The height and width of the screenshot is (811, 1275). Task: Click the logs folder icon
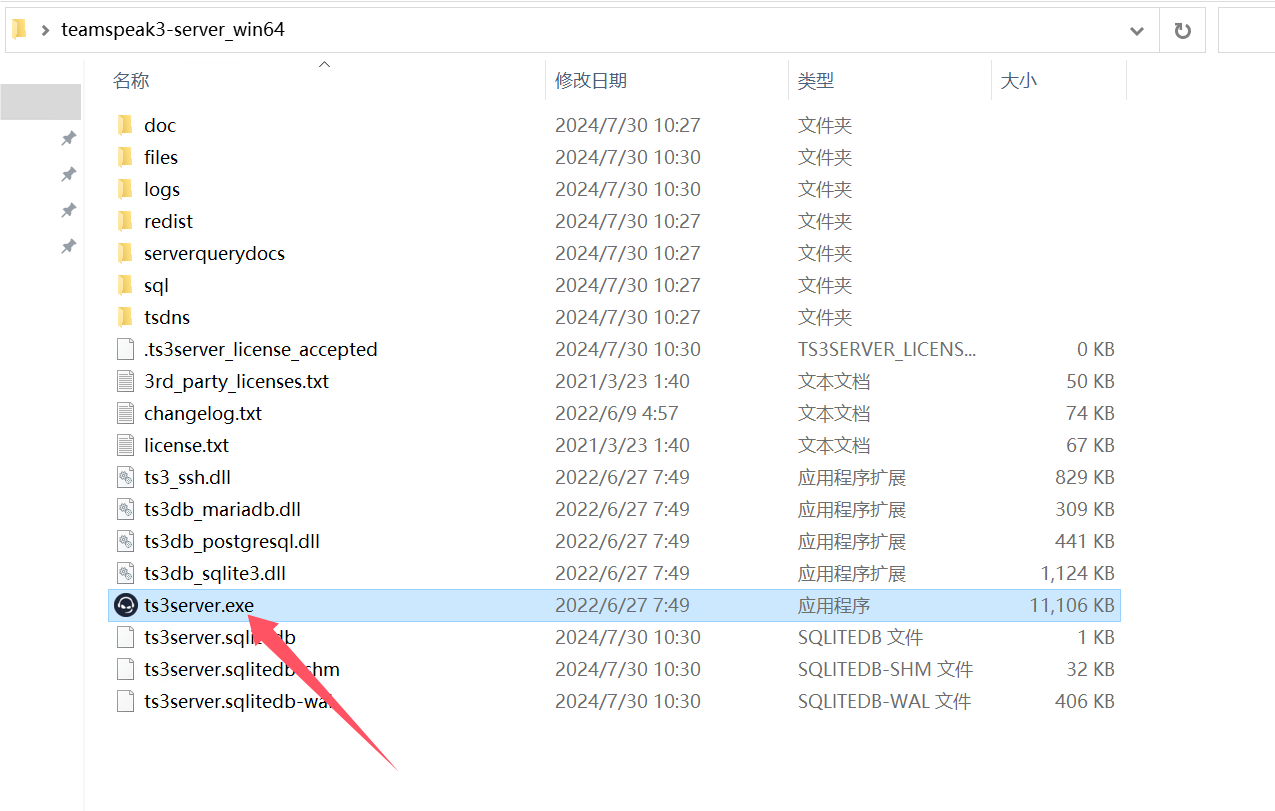125,189
